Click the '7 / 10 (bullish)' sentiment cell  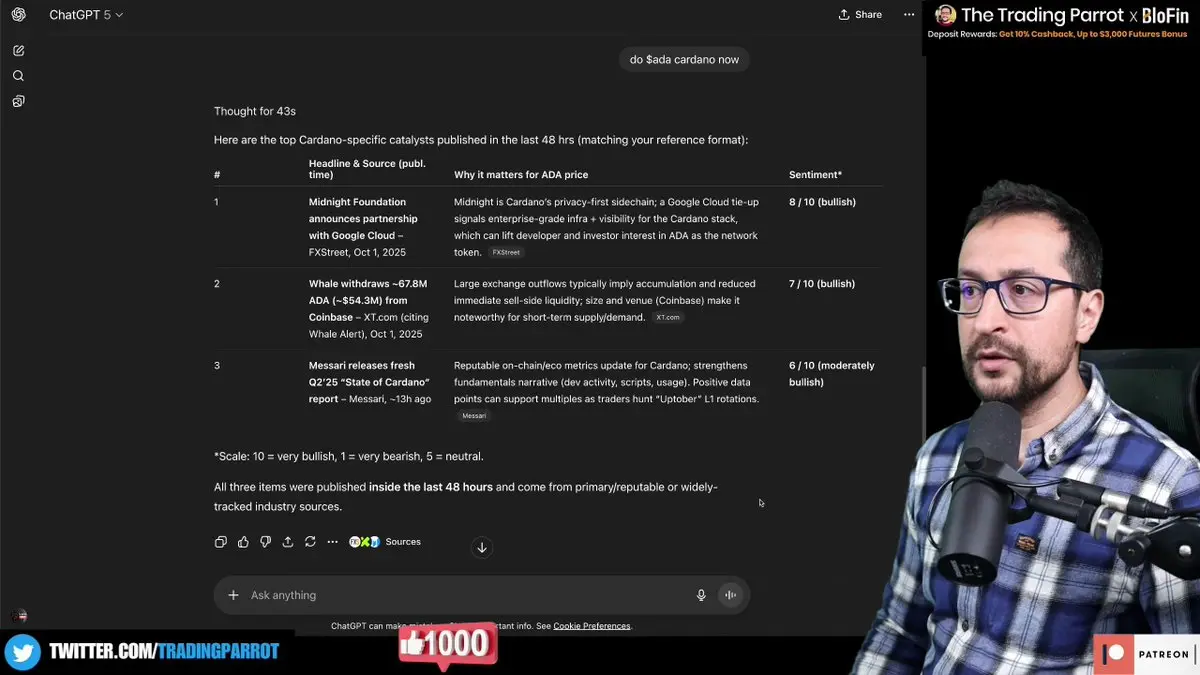[822, 284]
